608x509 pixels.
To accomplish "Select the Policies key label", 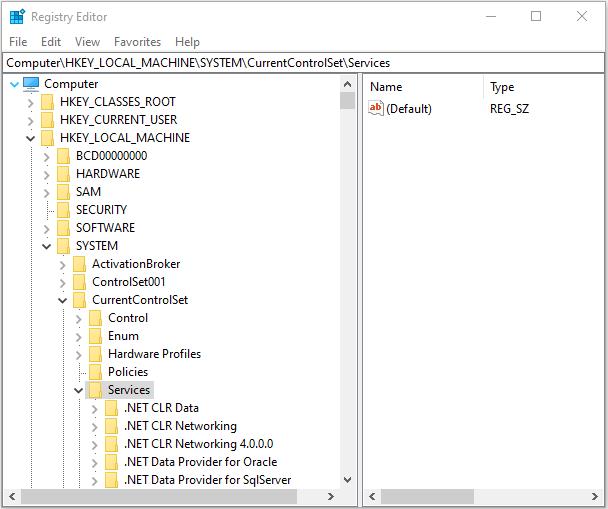I will pyautogui.click(x=128, y=372).
